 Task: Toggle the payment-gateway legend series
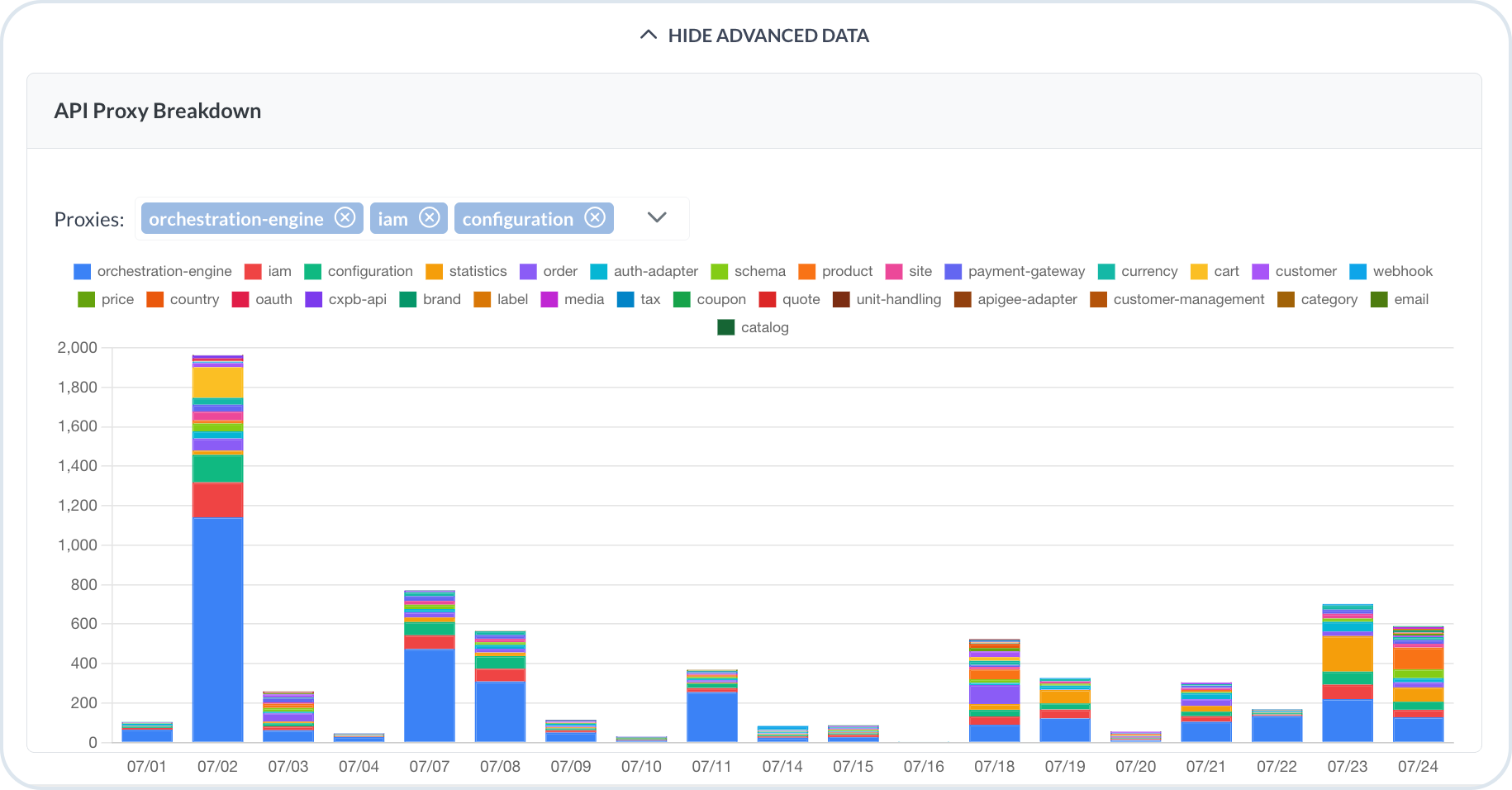click(1015, 271)
